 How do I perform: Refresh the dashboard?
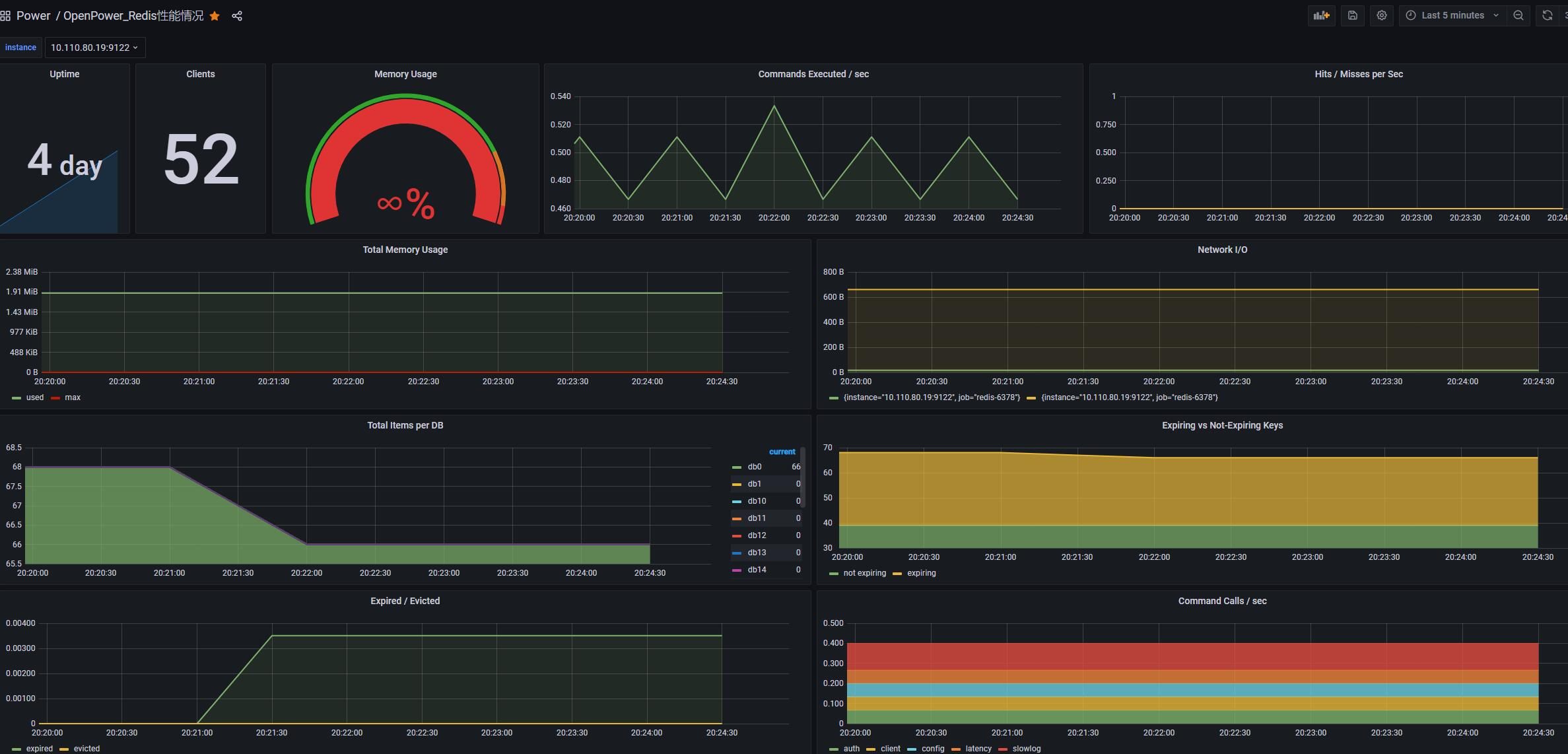pos(1547,15)
